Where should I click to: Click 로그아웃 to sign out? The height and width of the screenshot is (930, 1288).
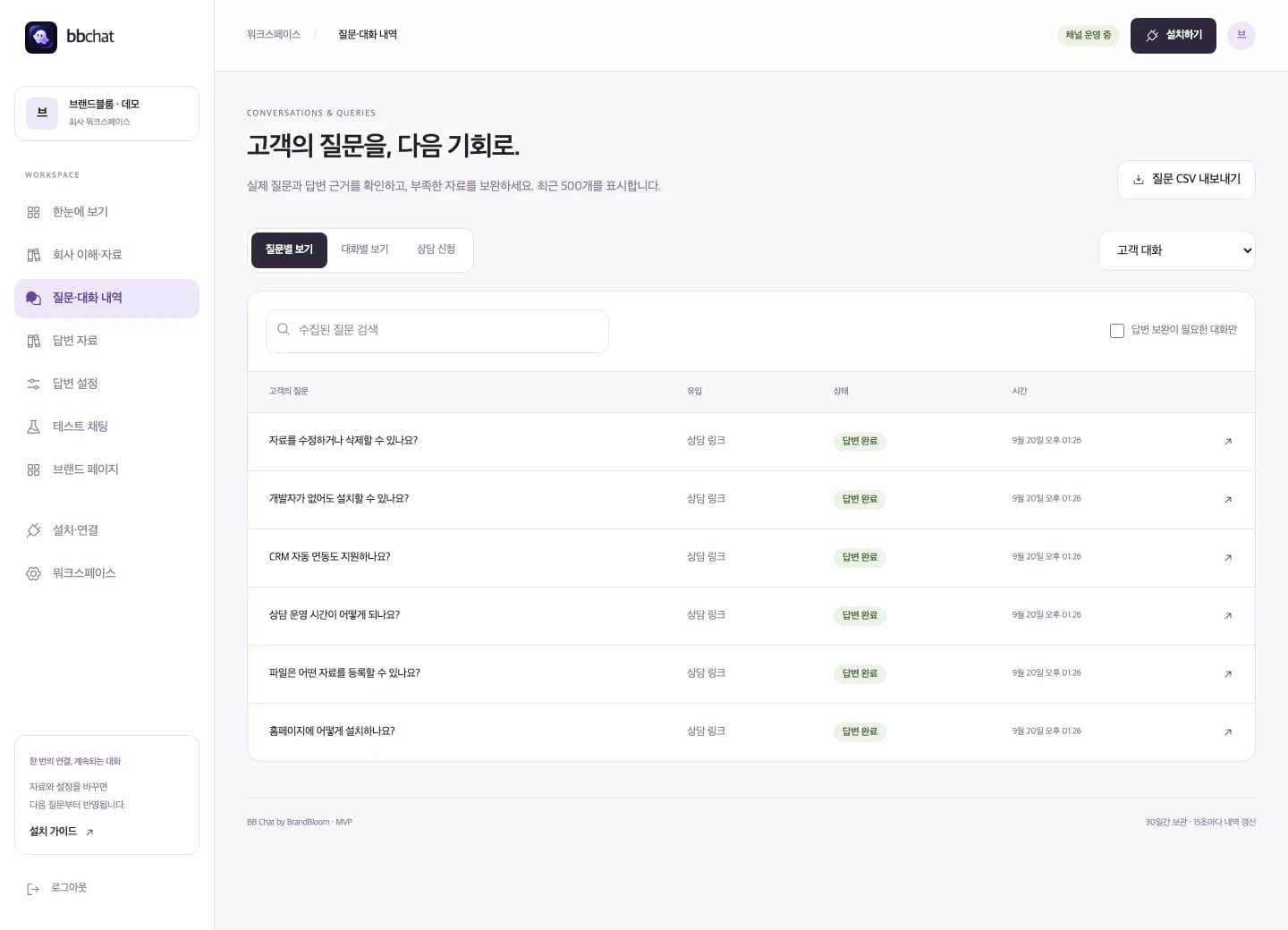click(57, 888)
